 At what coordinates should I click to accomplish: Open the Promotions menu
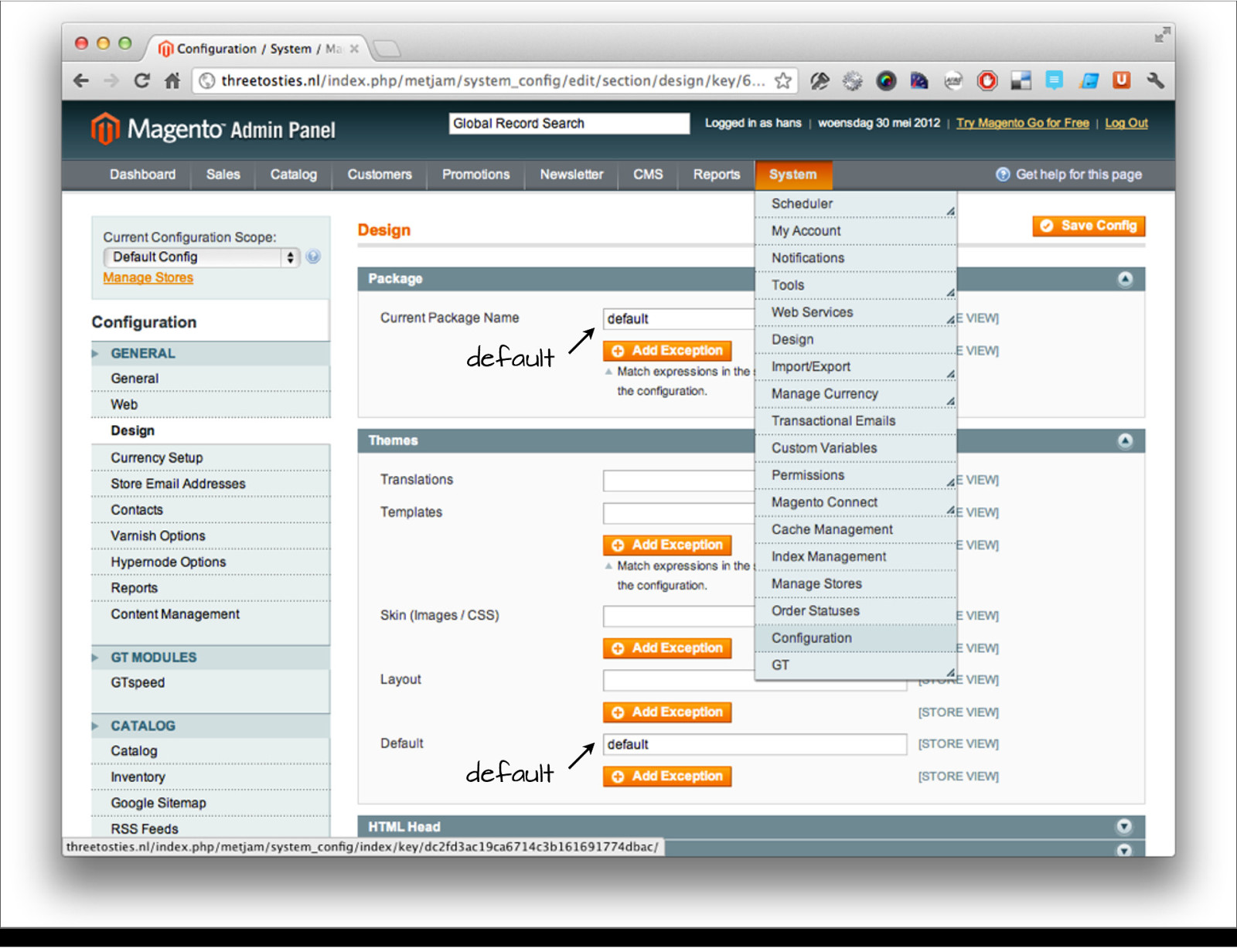coord(475,175)
